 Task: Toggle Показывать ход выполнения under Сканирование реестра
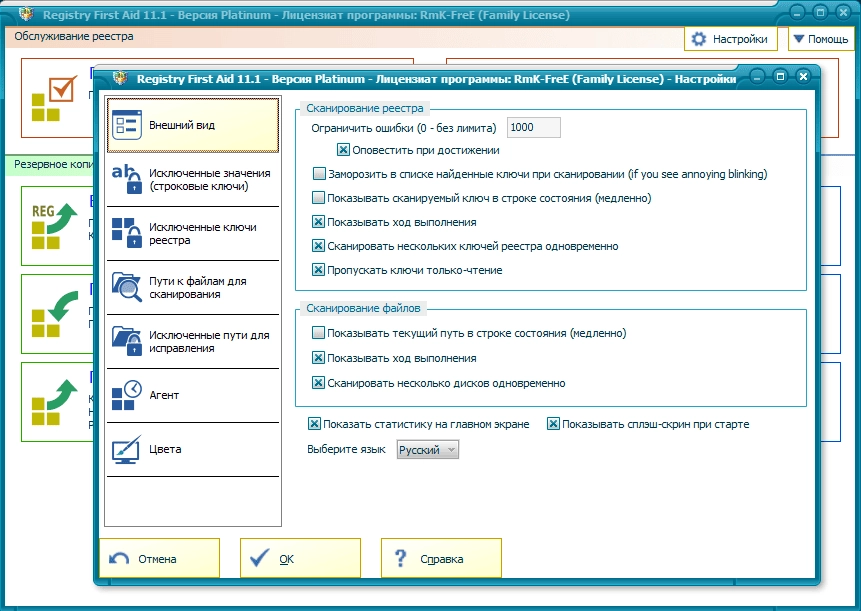[318, 222]
